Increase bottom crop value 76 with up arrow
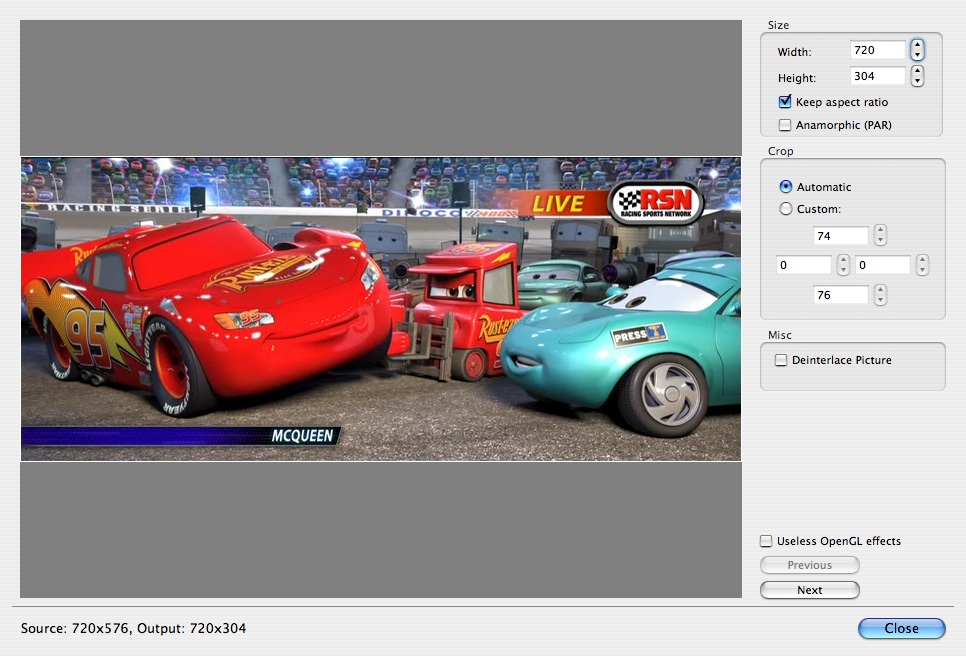Image resolution: width=966 pixels, height=656 pixels. (x=880, y=289)
